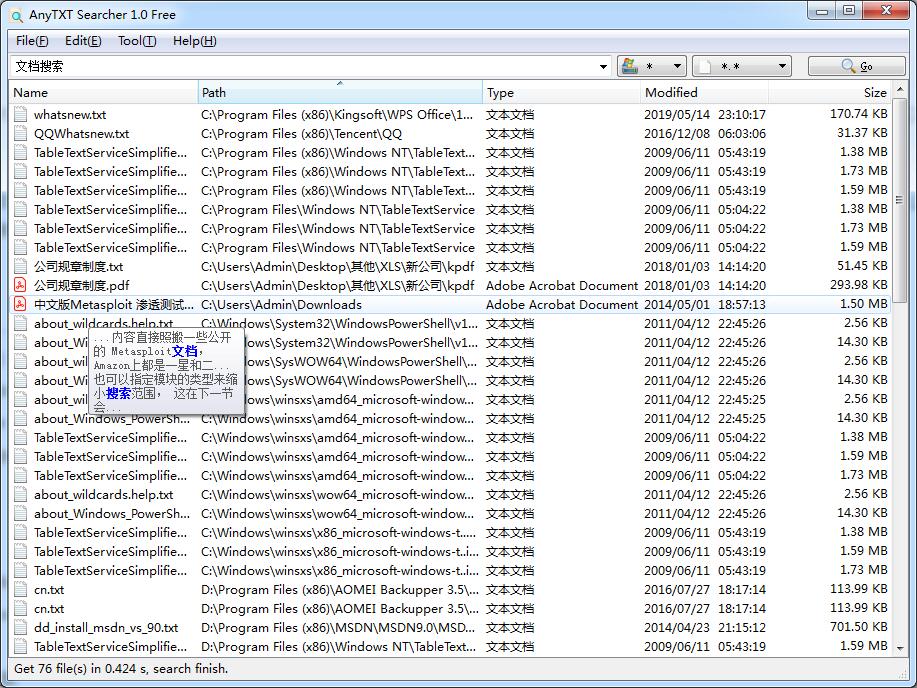Screen dimensions: 917x688
Task: Open the File menu
Action: point(32,41)
